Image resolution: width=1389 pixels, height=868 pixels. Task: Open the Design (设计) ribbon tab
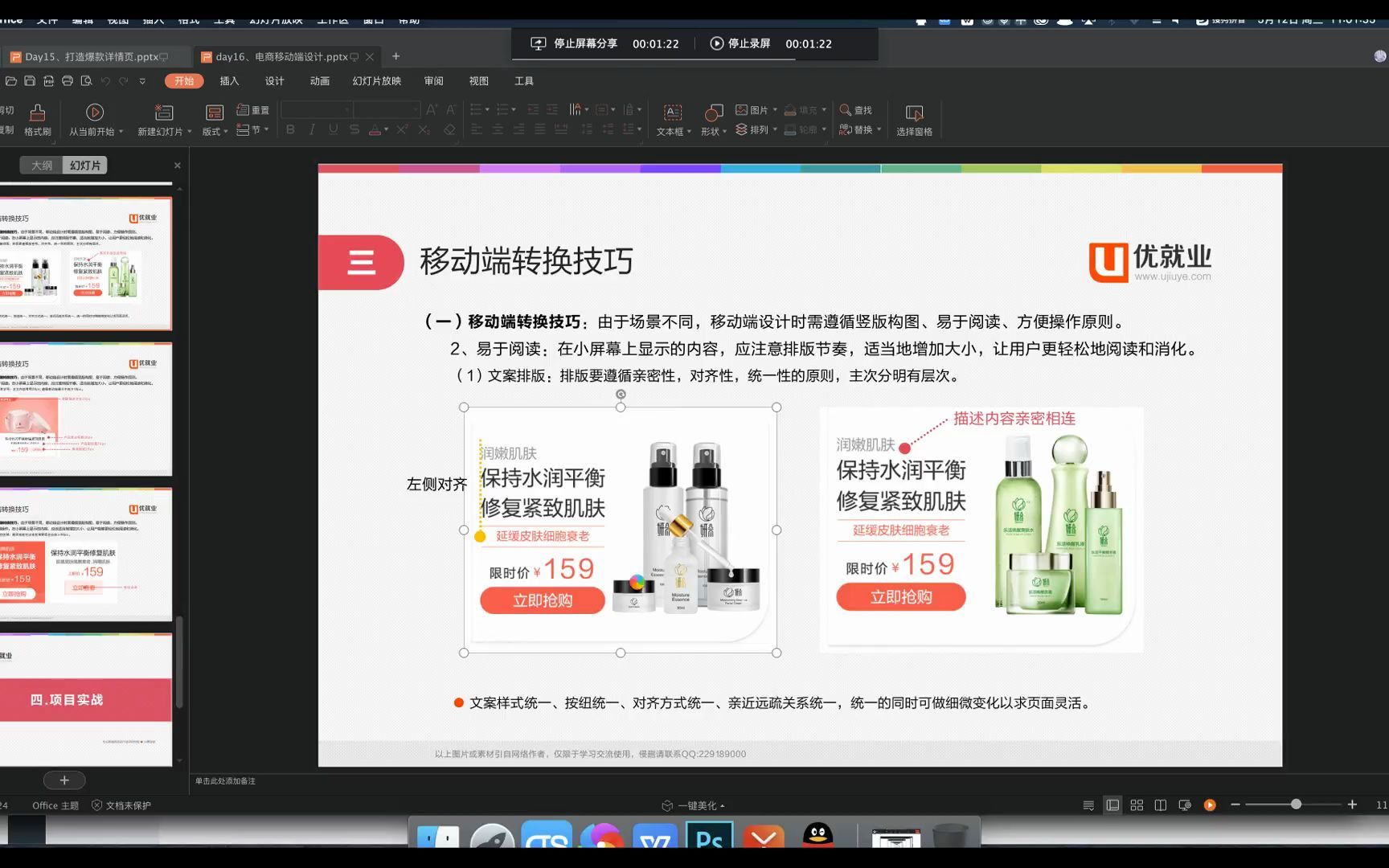(275, 81)
